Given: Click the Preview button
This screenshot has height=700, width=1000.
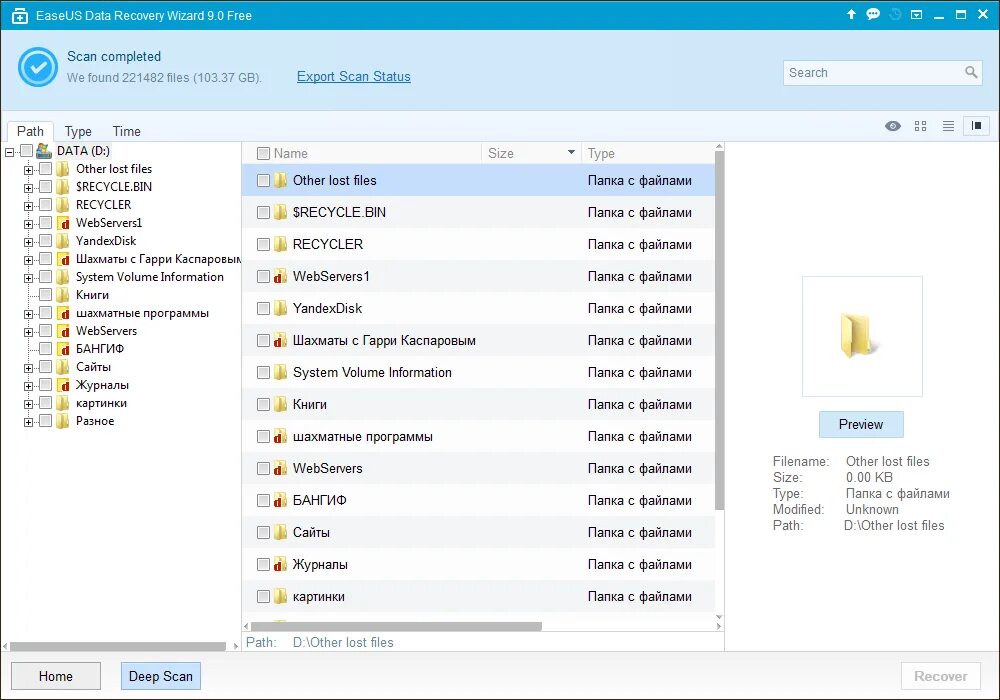Looking at the screenshot, I should [861, 425].
